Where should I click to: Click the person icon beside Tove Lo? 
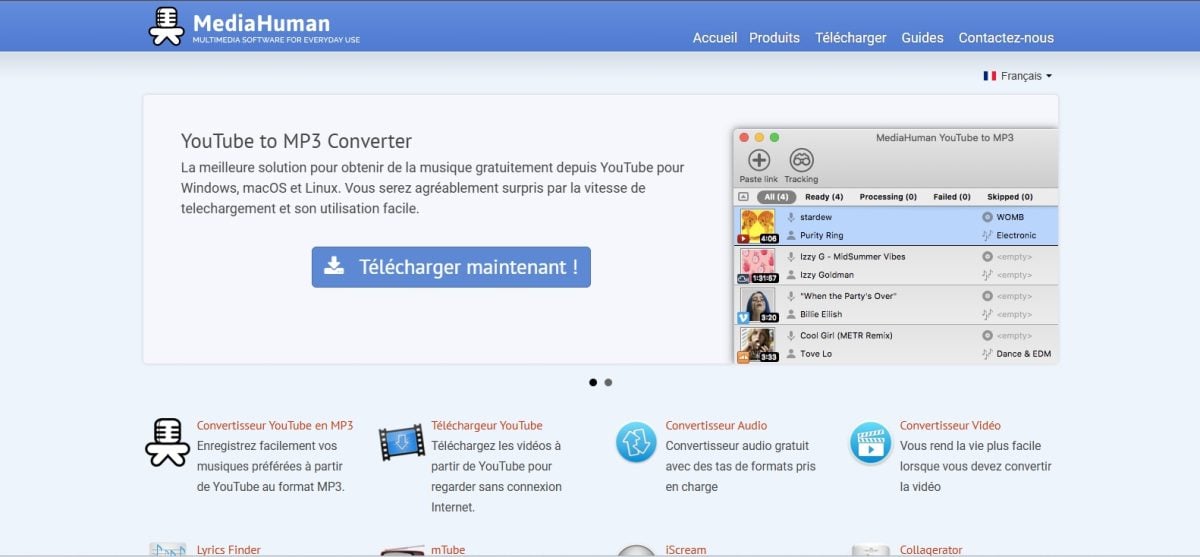click(791, 354)
